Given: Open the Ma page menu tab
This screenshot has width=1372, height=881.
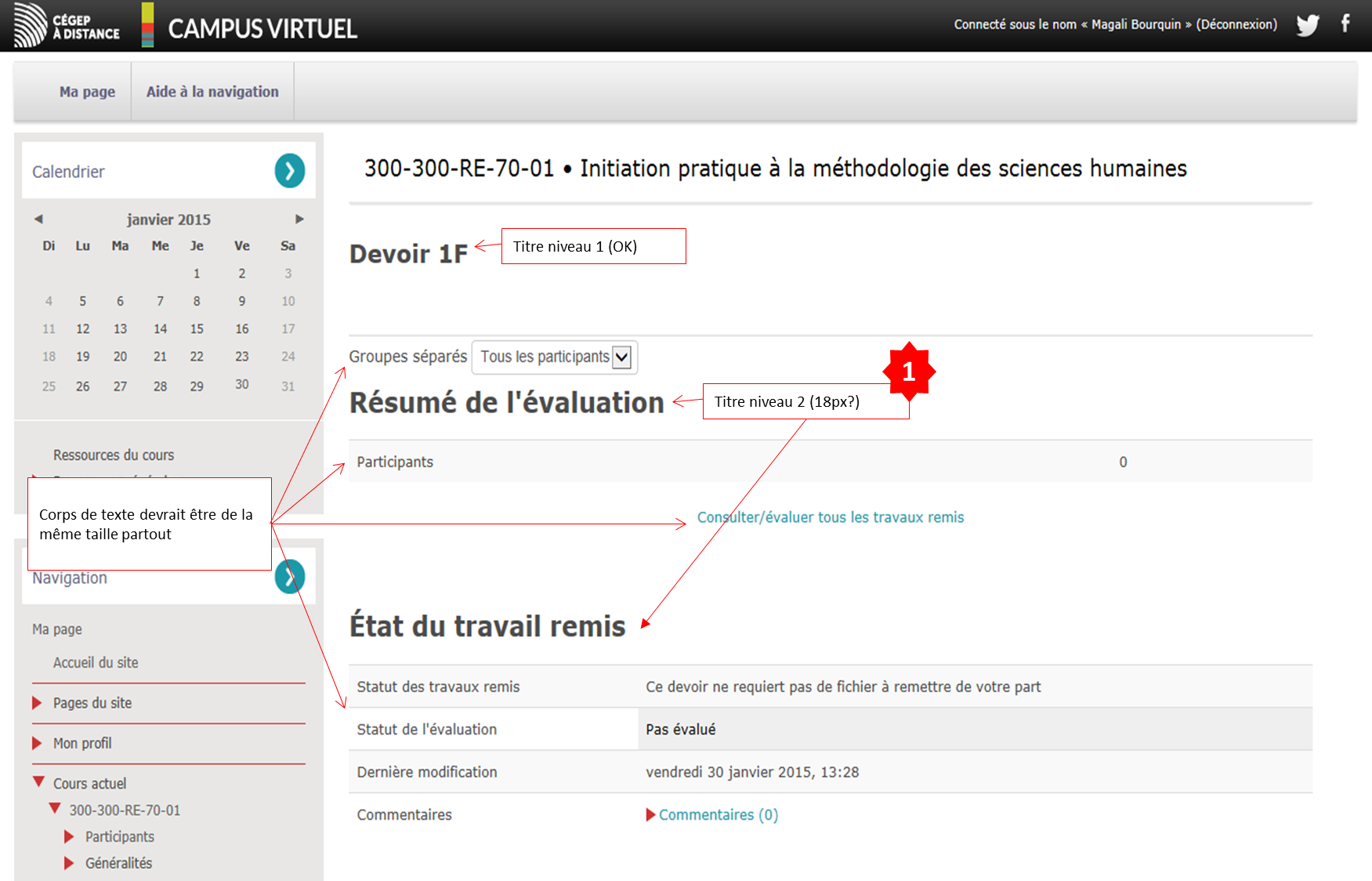Looking at the screenshot, I should [87, 92].
